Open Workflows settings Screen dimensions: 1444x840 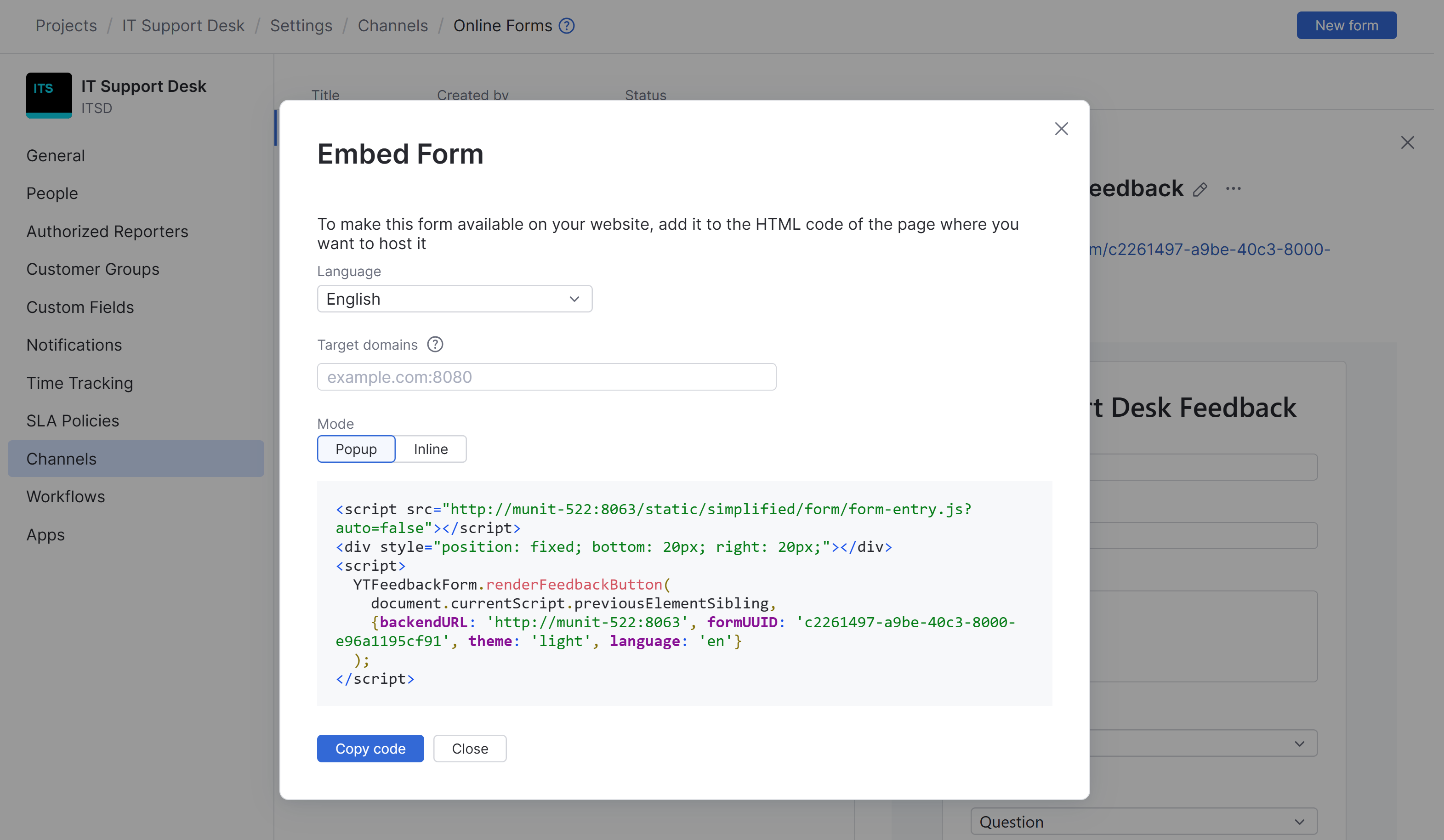pyautogui.click(x=66, y=496)
